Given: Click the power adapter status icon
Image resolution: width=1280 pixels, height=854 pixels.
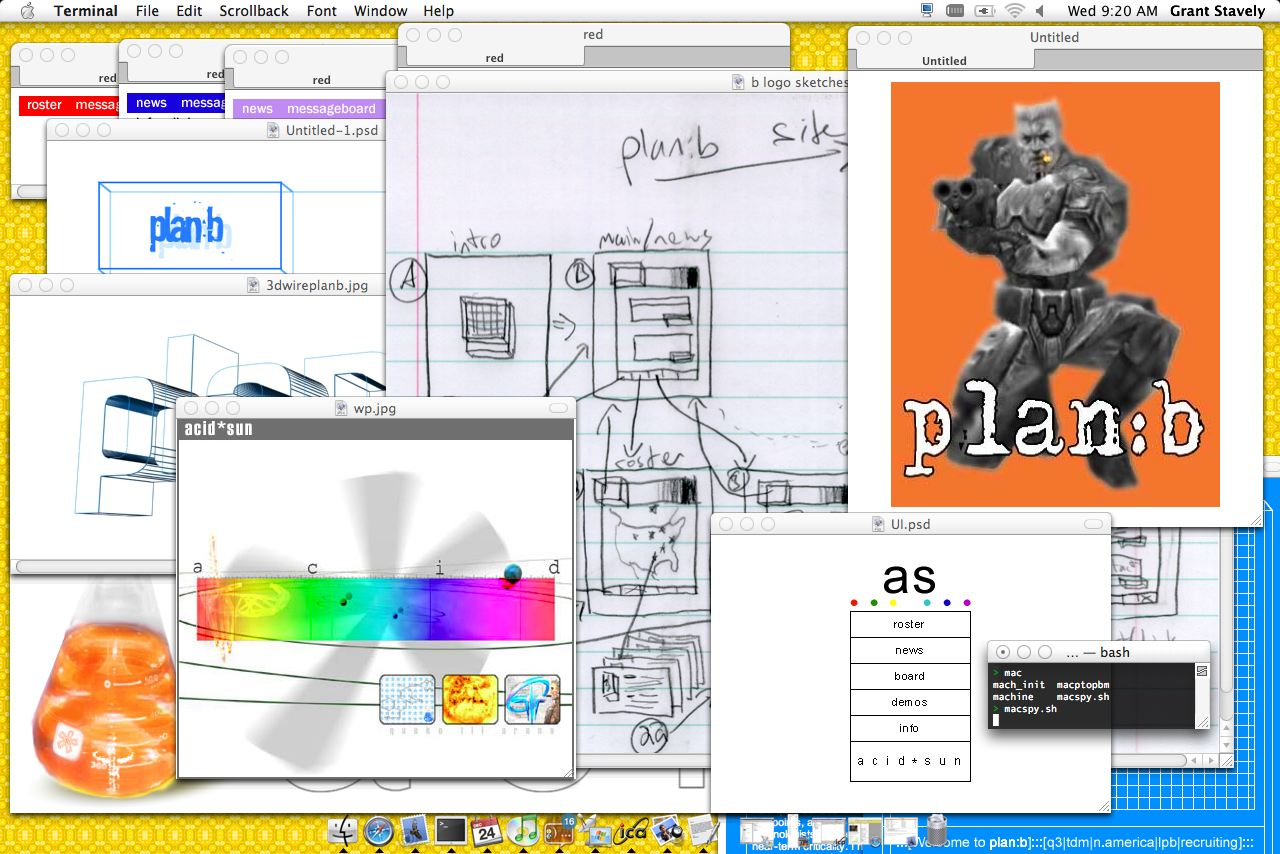Looking at the screenshot, I should point(985,11).
